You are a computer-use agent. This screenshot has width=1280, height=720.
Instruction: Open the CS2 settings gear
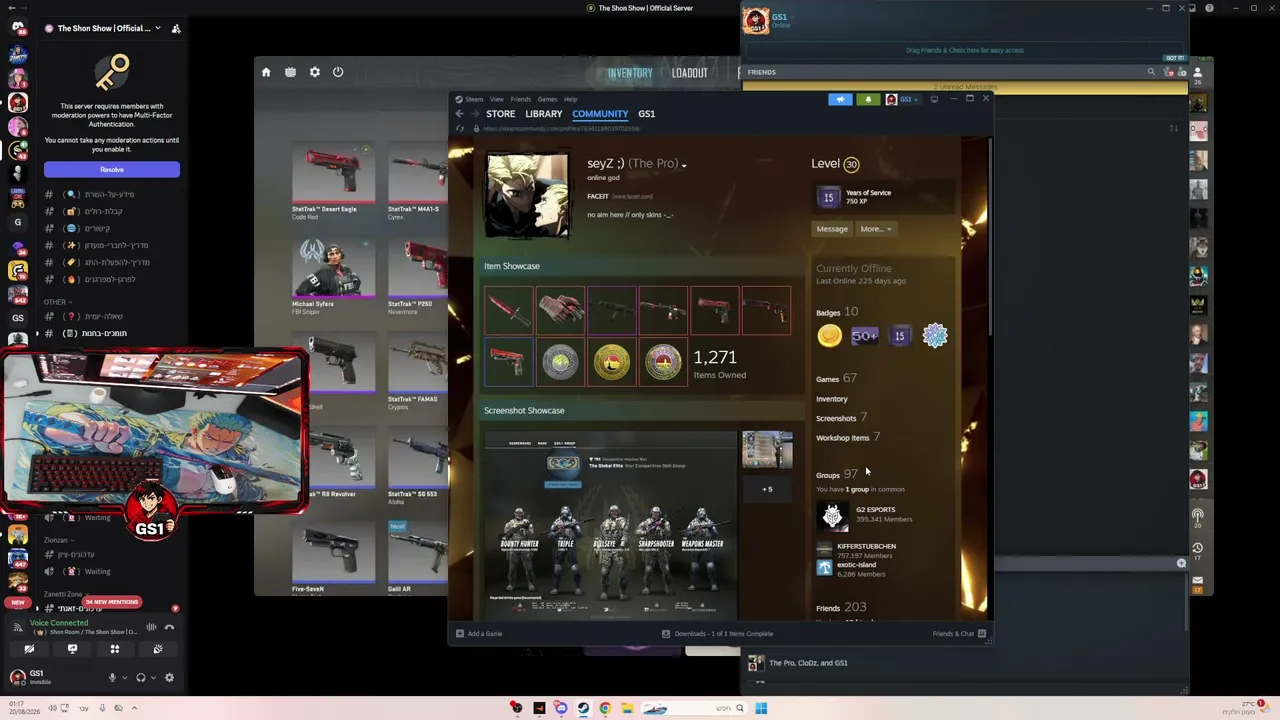pyautogui.click(x=315, y=72)
